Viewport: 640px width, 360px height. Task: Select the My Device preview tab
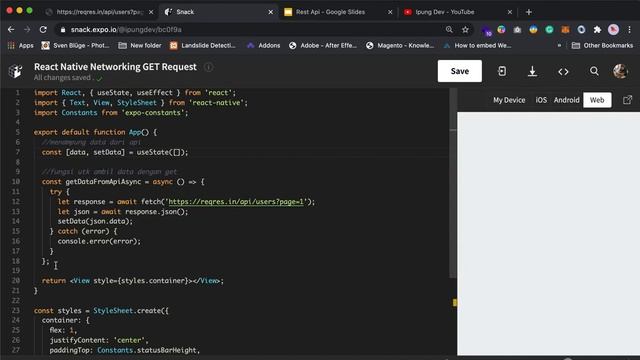509,100
